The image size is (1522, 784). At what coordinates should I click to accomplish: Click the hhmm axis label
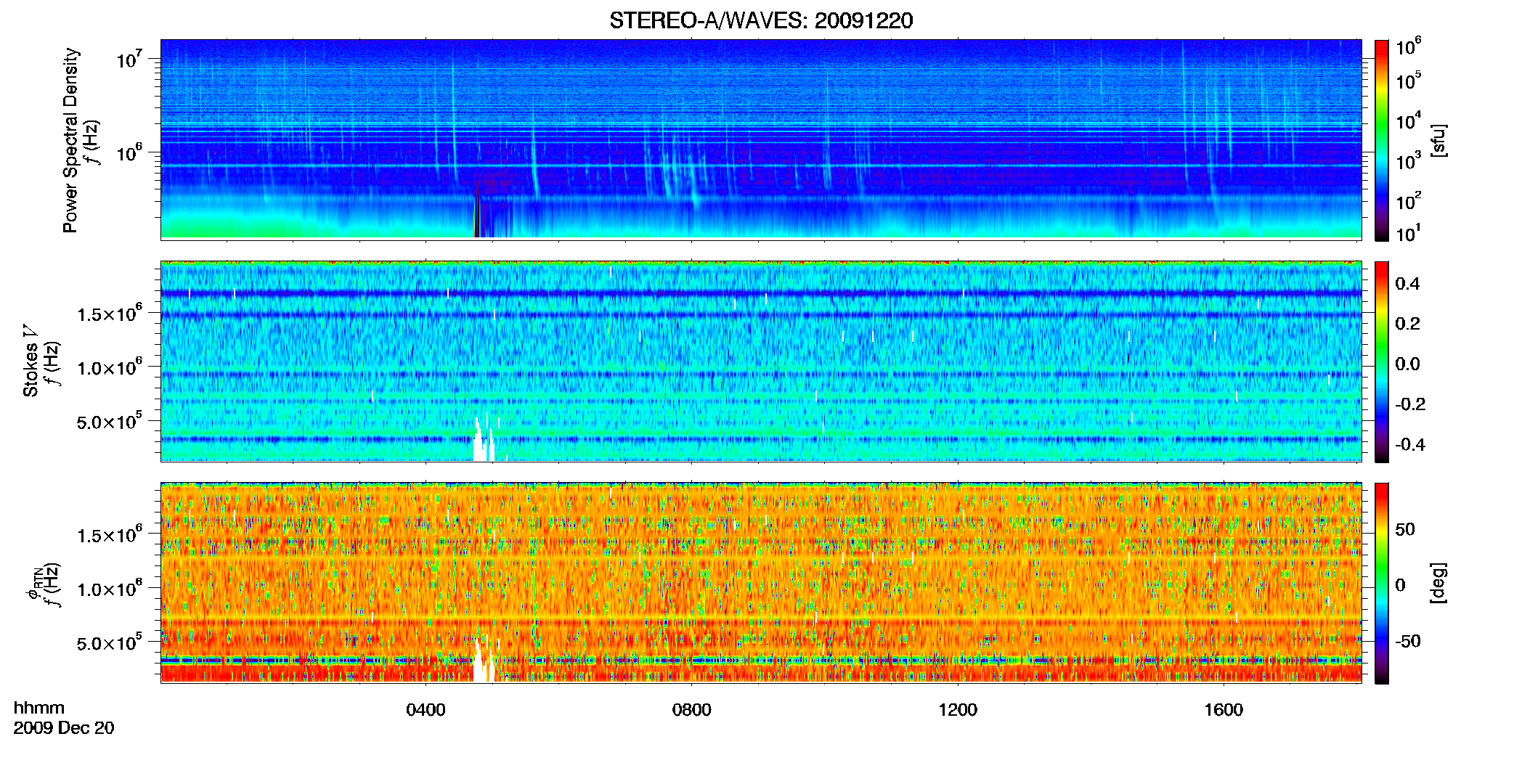click(39, 708)
